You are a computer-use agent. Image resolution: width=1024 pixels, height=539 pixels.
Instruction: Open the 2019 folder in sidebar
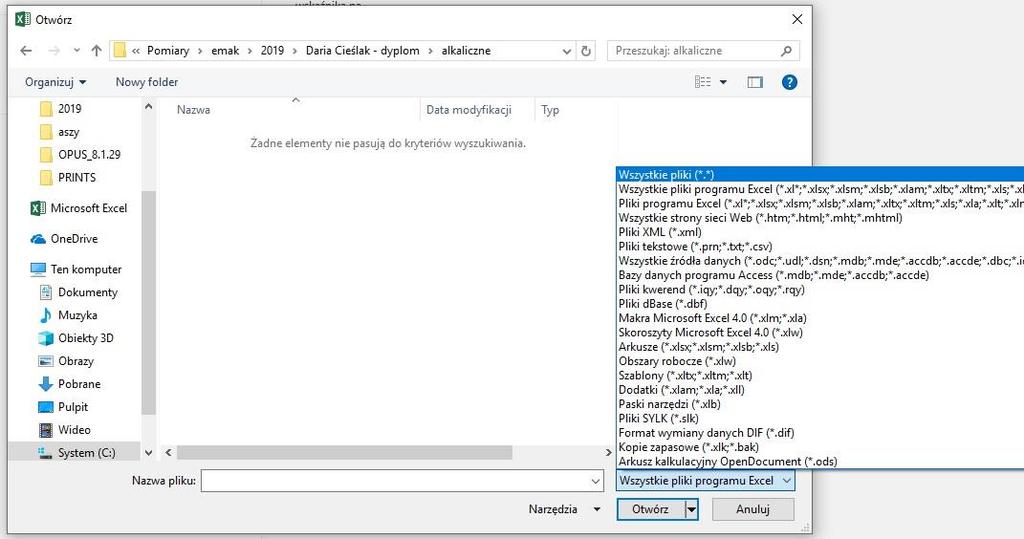pyautogui.click(x=61, y=108)
